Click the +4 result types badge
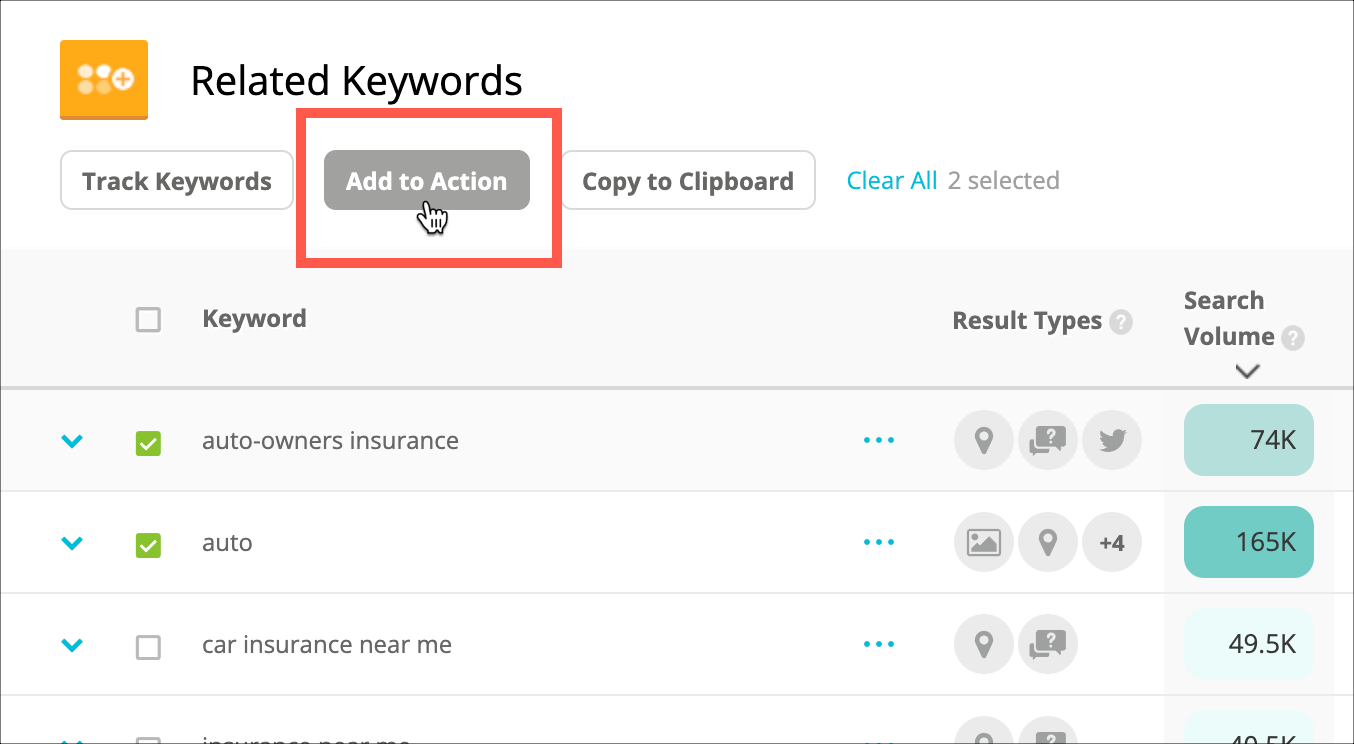The height and width of the screenshot is (744, 1354). click(x=1112, y=542)
